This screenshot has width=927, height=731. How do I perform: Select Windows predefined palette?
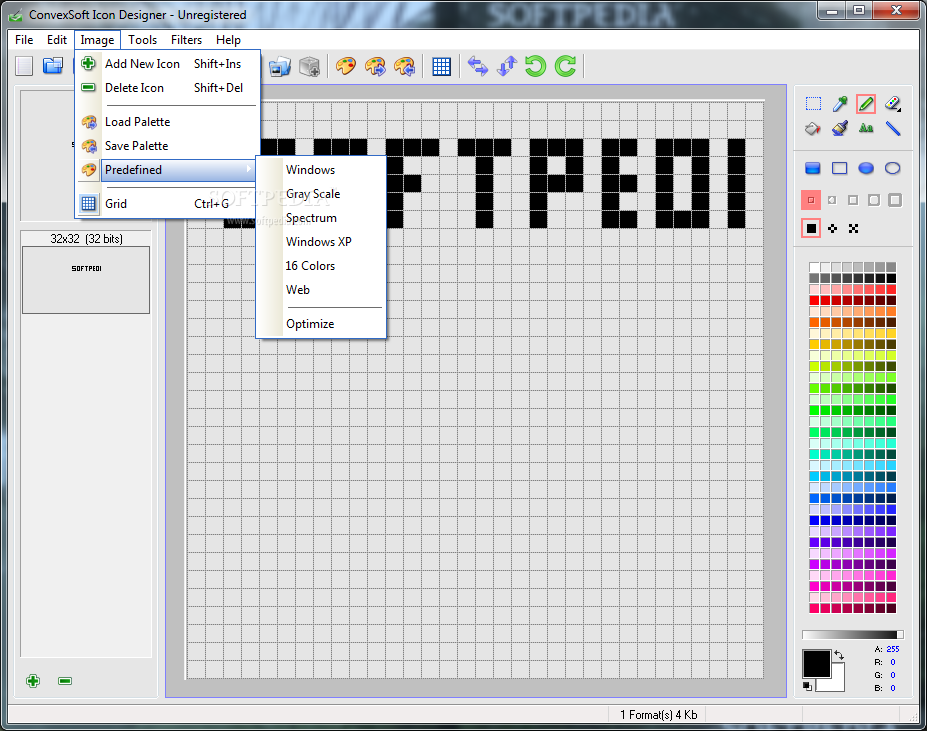321,170
